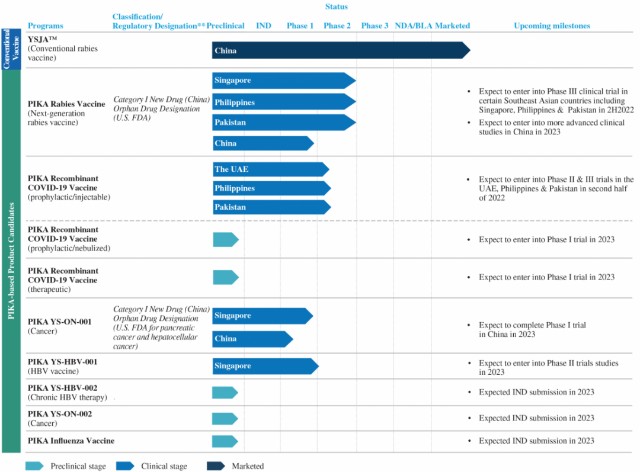The image size is (640, 472).
Task: Select the PIKA YS-ON-002 preclinical arrow
Action: click(225, 417)
